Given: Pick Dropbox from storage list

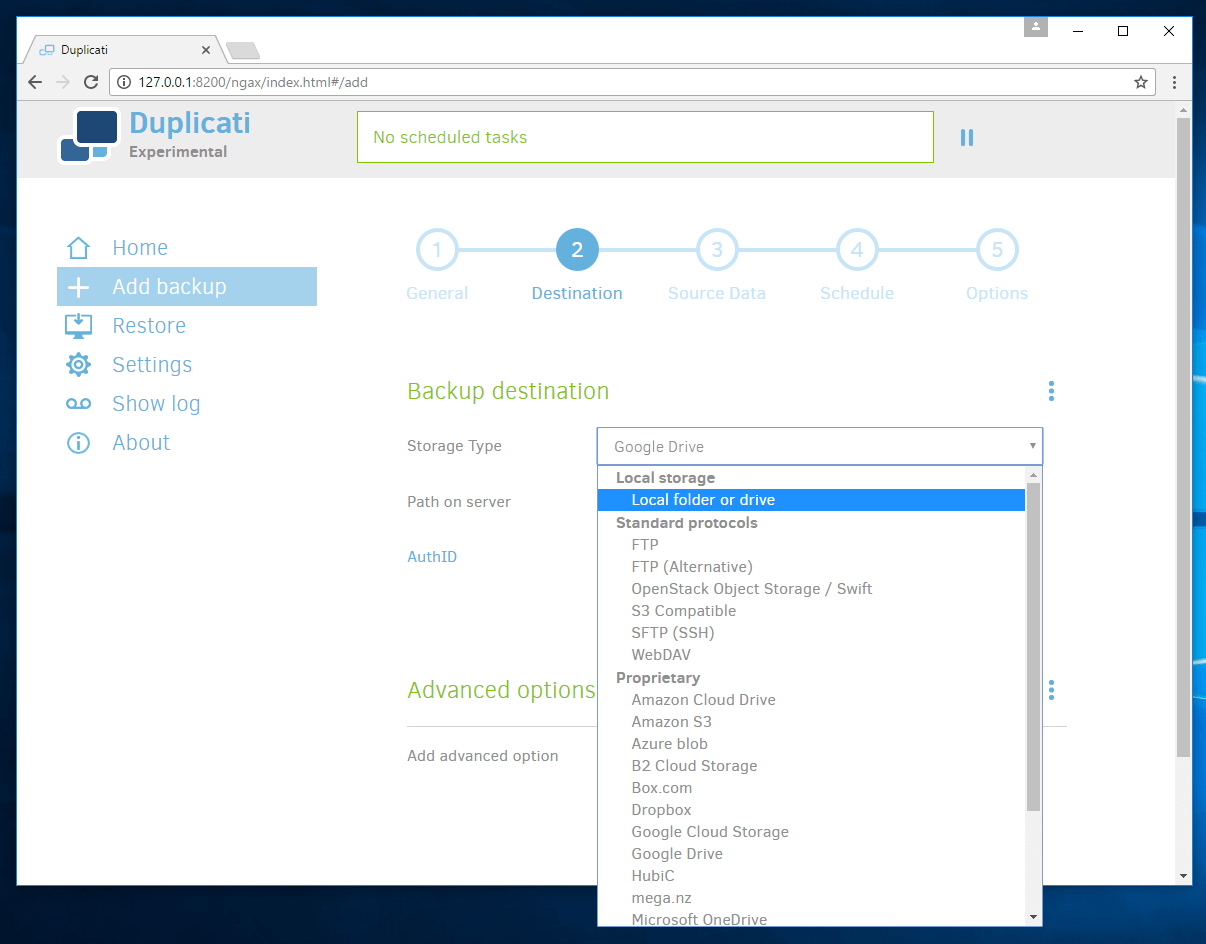Looking at the screenshot, I should click(x=661, y=810).
